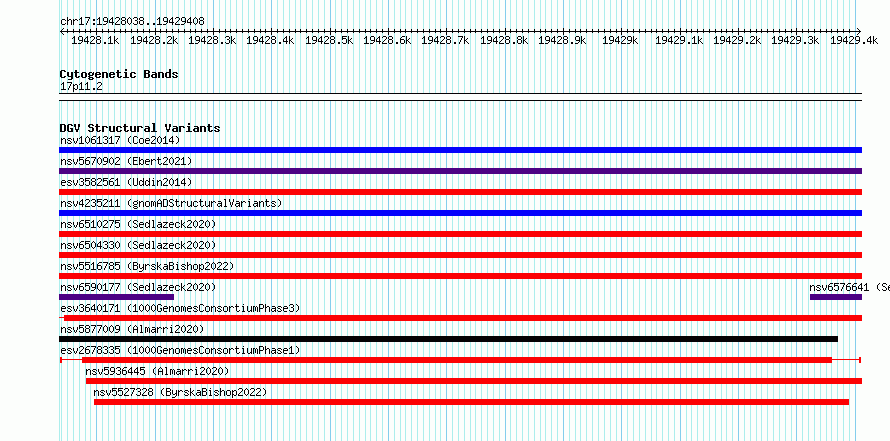Viewport: 890px width, 441px height.
Task: Click the nsv1061317 (Coe2014) variant label
Action: point(120,140)
